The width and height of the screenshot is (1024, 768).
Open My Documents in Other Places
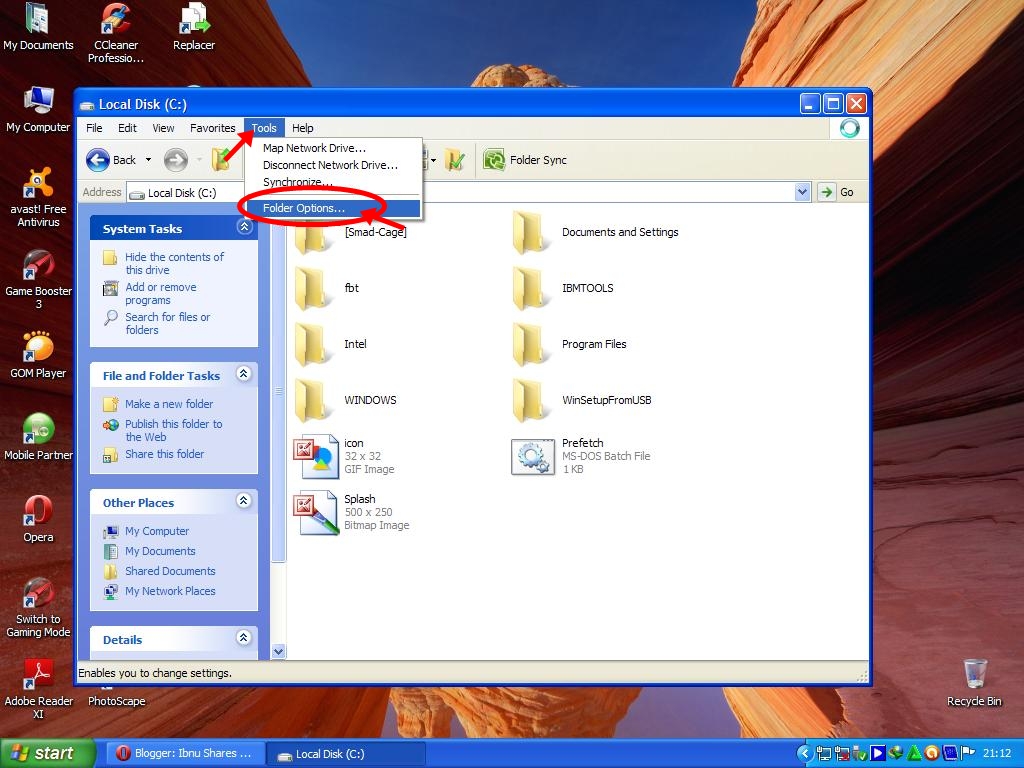[x=160, y=551]
